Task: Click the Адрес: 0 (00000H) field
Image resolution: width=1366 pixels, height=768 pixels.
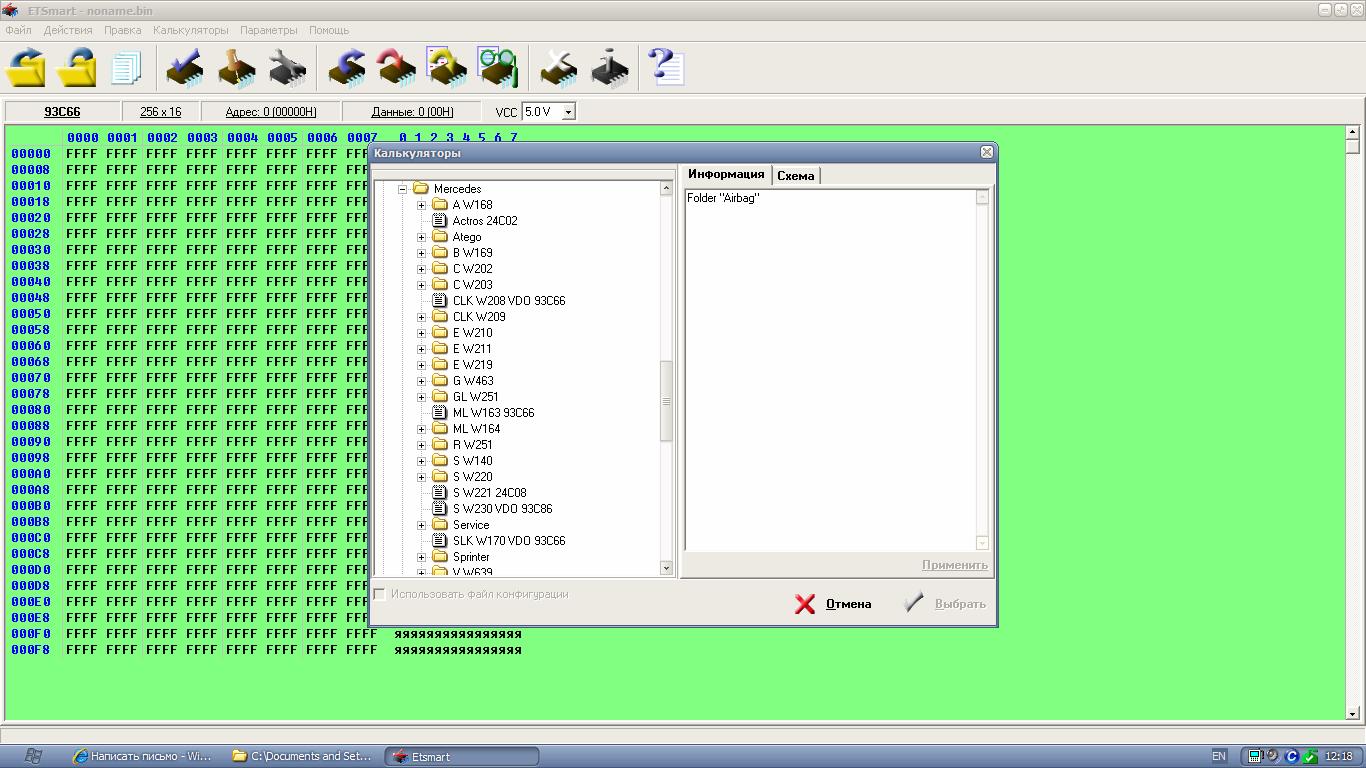Action: point(271,112)
